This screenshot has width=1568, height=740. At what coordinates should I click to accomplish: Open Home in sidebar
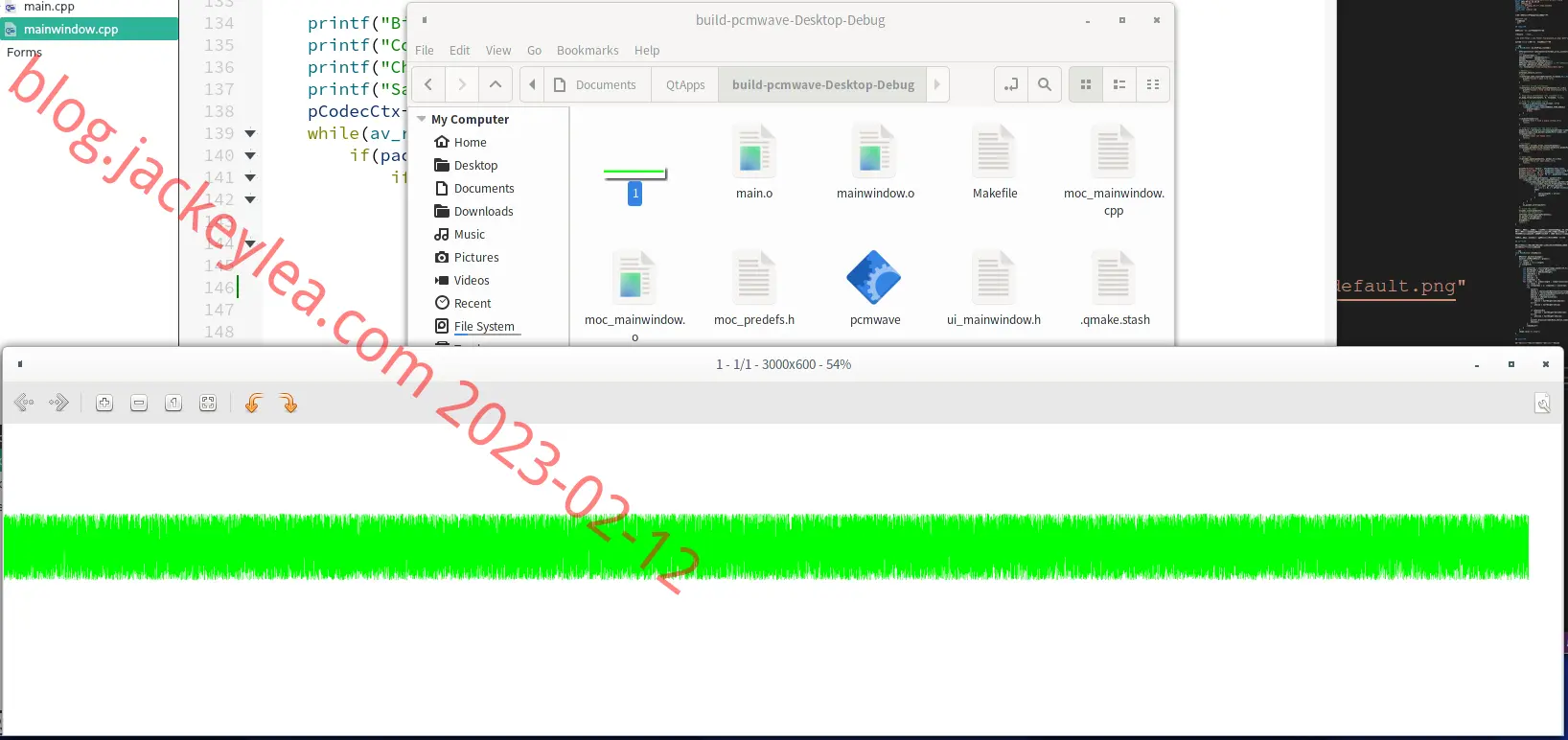(x=470, y=142)
